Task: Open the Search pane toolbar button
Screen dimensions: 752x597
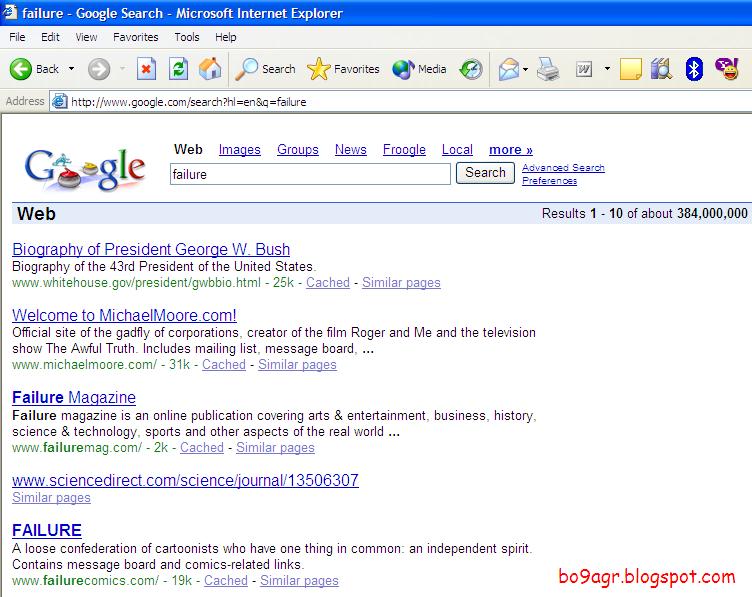Action: (265, 69)
